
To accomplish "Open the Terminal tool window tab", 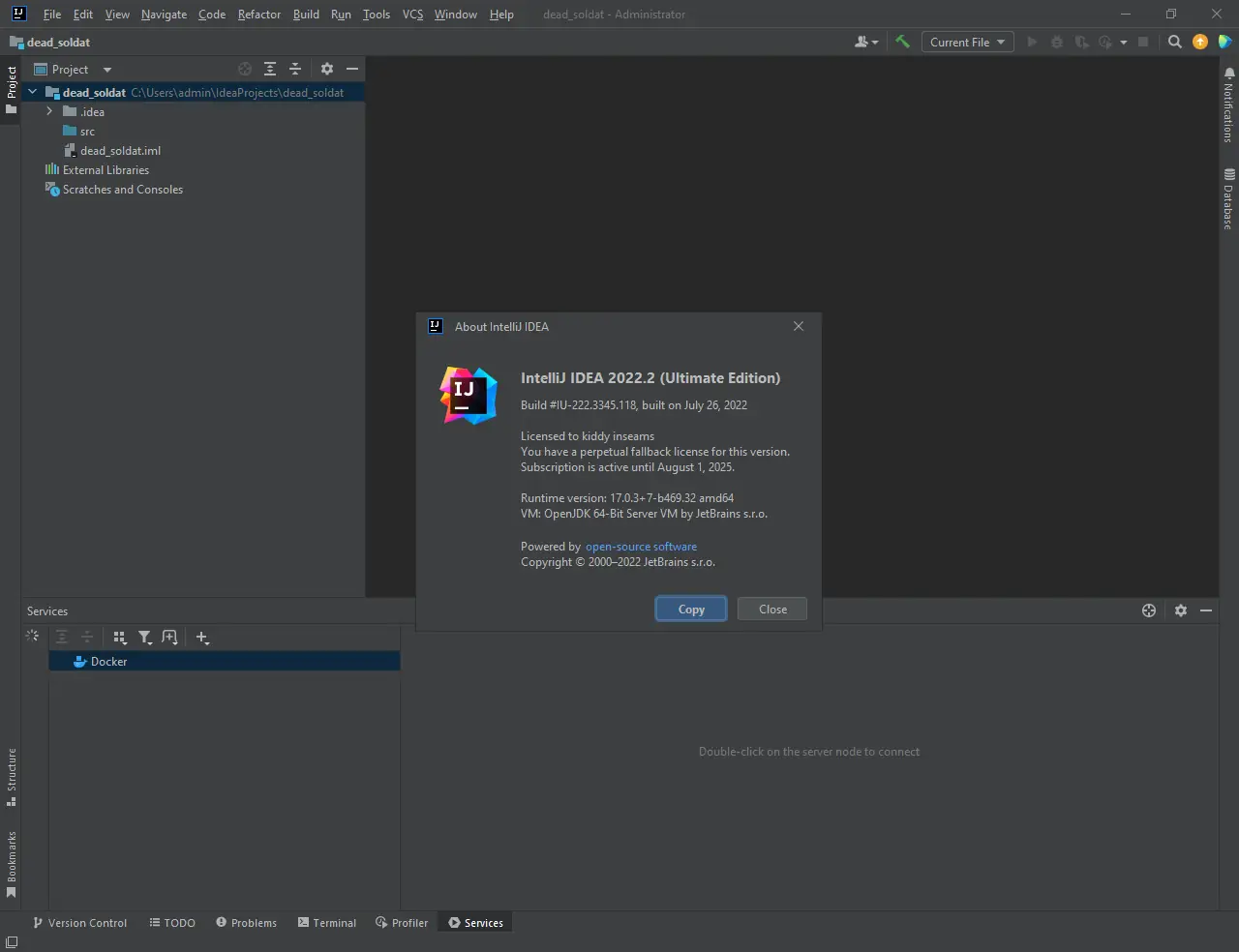I will tap(327, 923).
